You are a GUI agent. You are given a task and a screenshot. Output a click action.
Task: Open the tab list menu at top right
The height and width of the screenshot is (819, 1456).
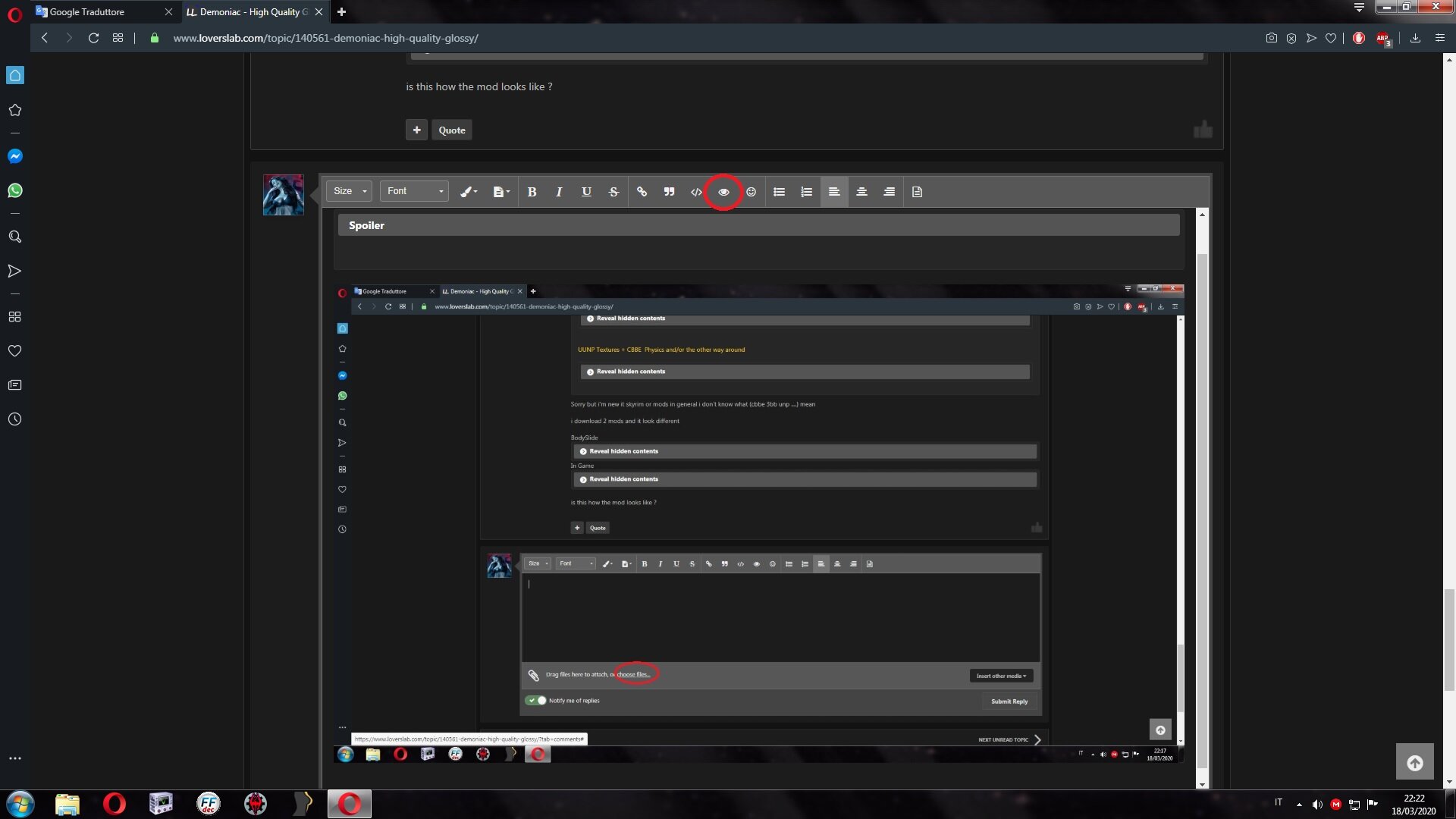pyautogui.click(x=1359, y=8)
